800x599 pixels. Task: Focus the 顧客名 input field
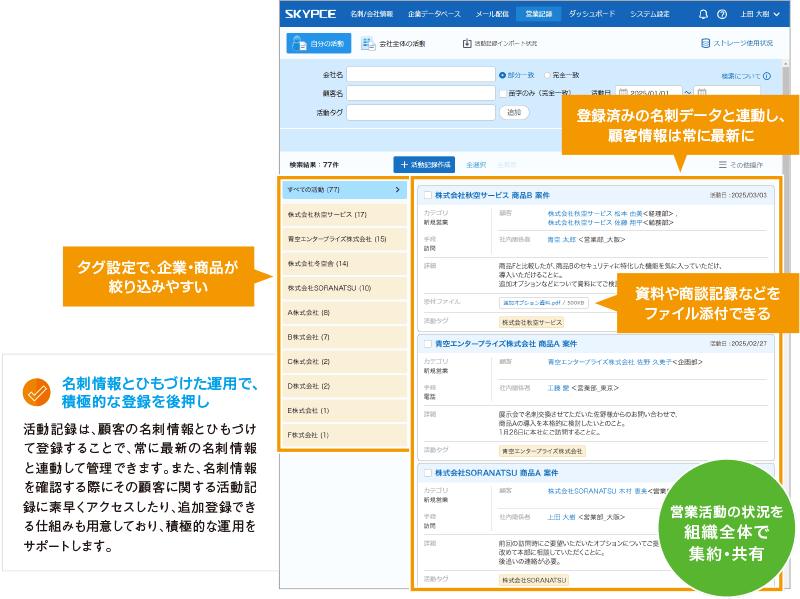pos(421,93)
